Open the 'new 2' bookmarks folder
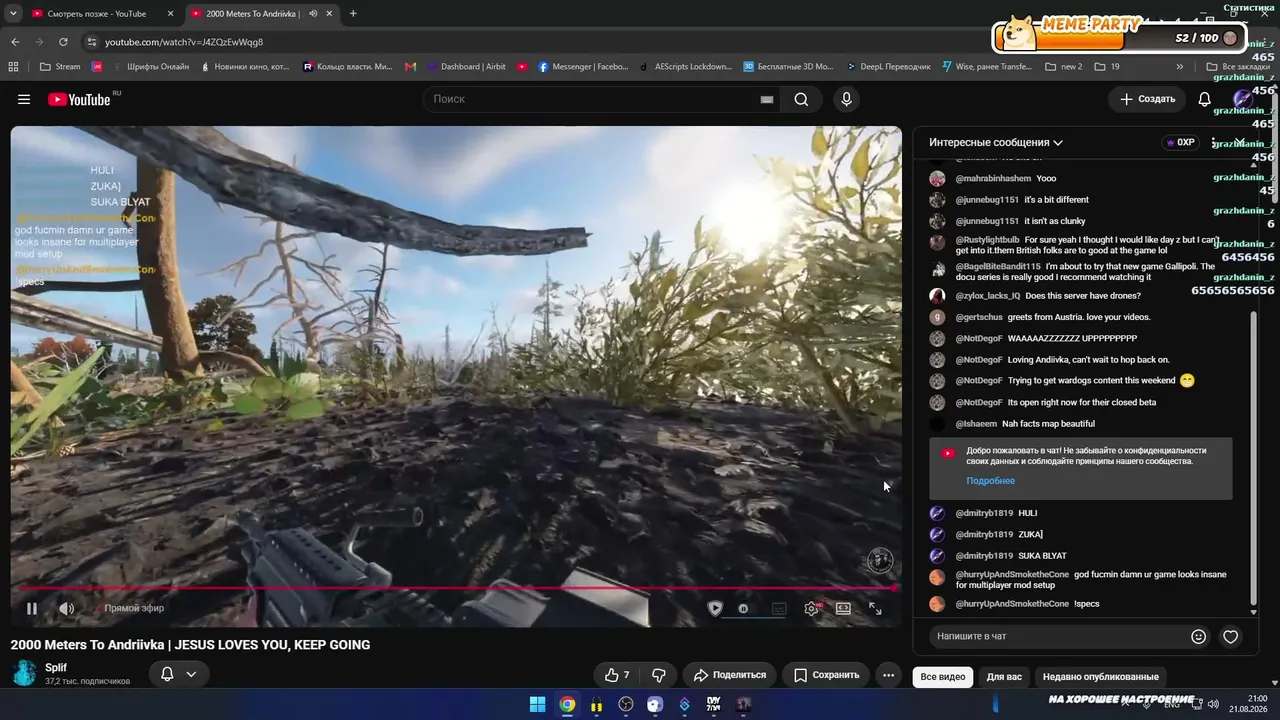The width and height of the screenshot is (1280, 720). pyautogui.click(x=1064, y=67)
